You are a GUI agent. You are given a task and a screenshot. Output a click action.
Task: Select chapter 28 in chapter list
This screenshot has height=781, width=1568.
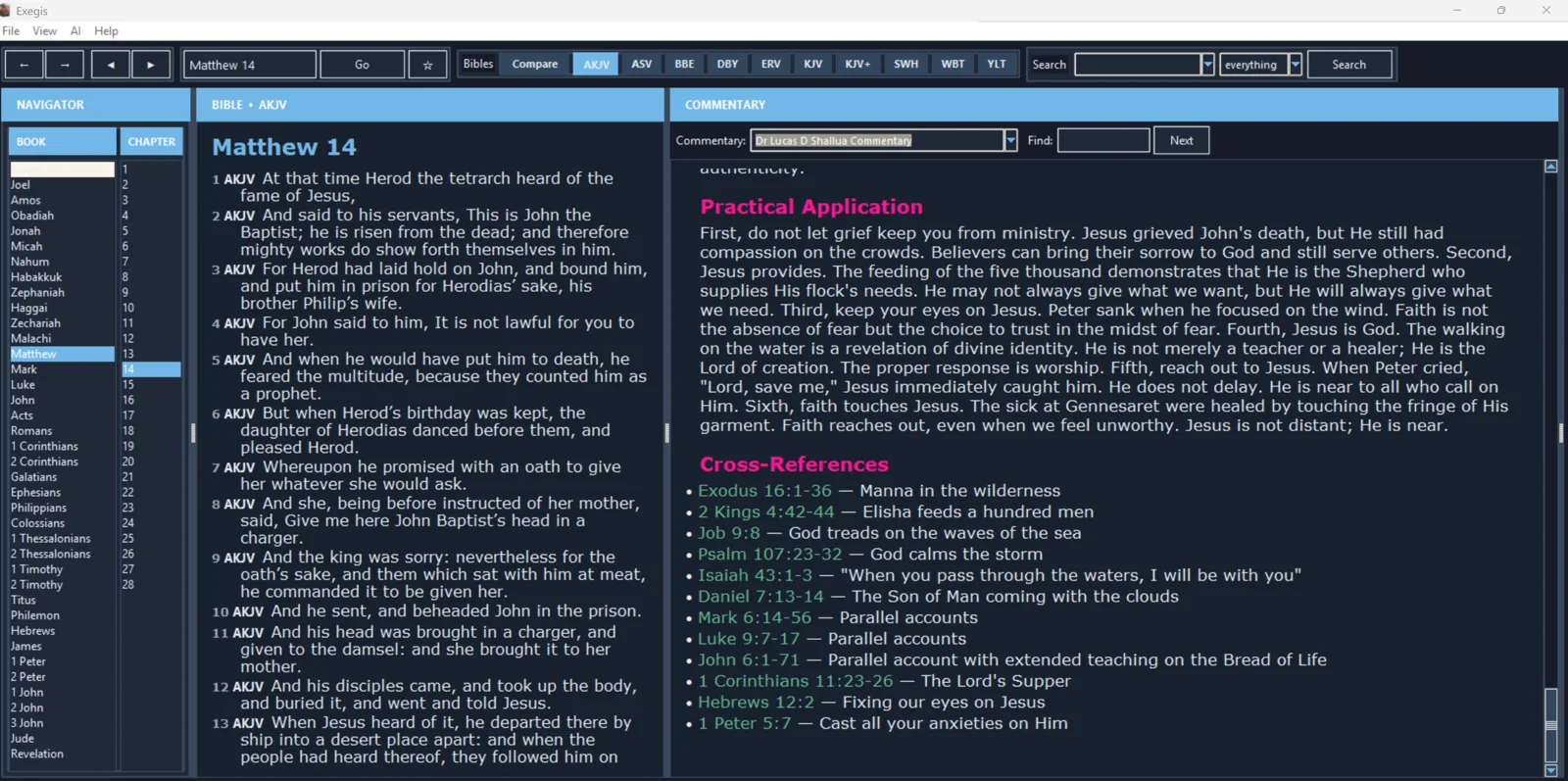pyautogui.click(x=128, y=585)
